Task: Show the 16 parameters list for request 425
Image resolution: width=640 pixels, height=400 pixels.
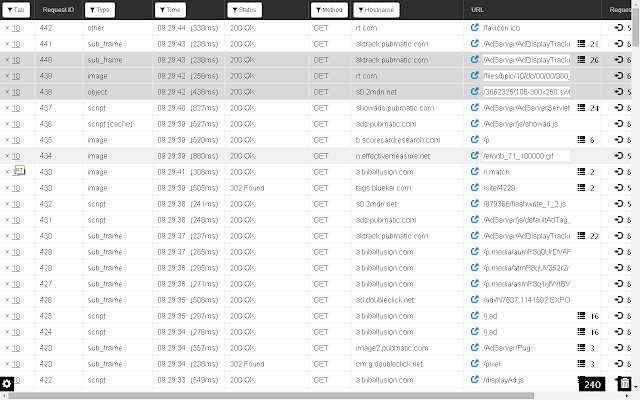Action: (x=588, y=316)
